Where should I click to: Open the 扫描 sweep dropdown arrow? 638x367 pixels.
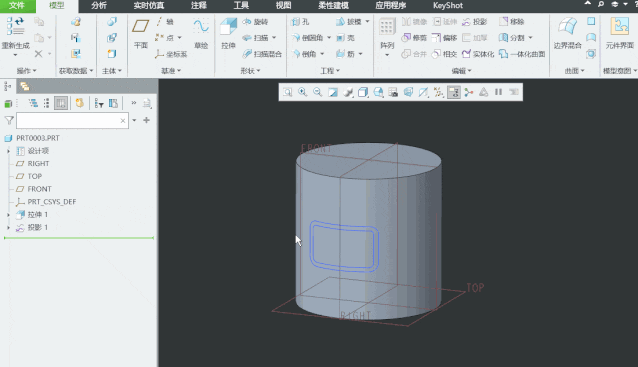tap(274, 38)
